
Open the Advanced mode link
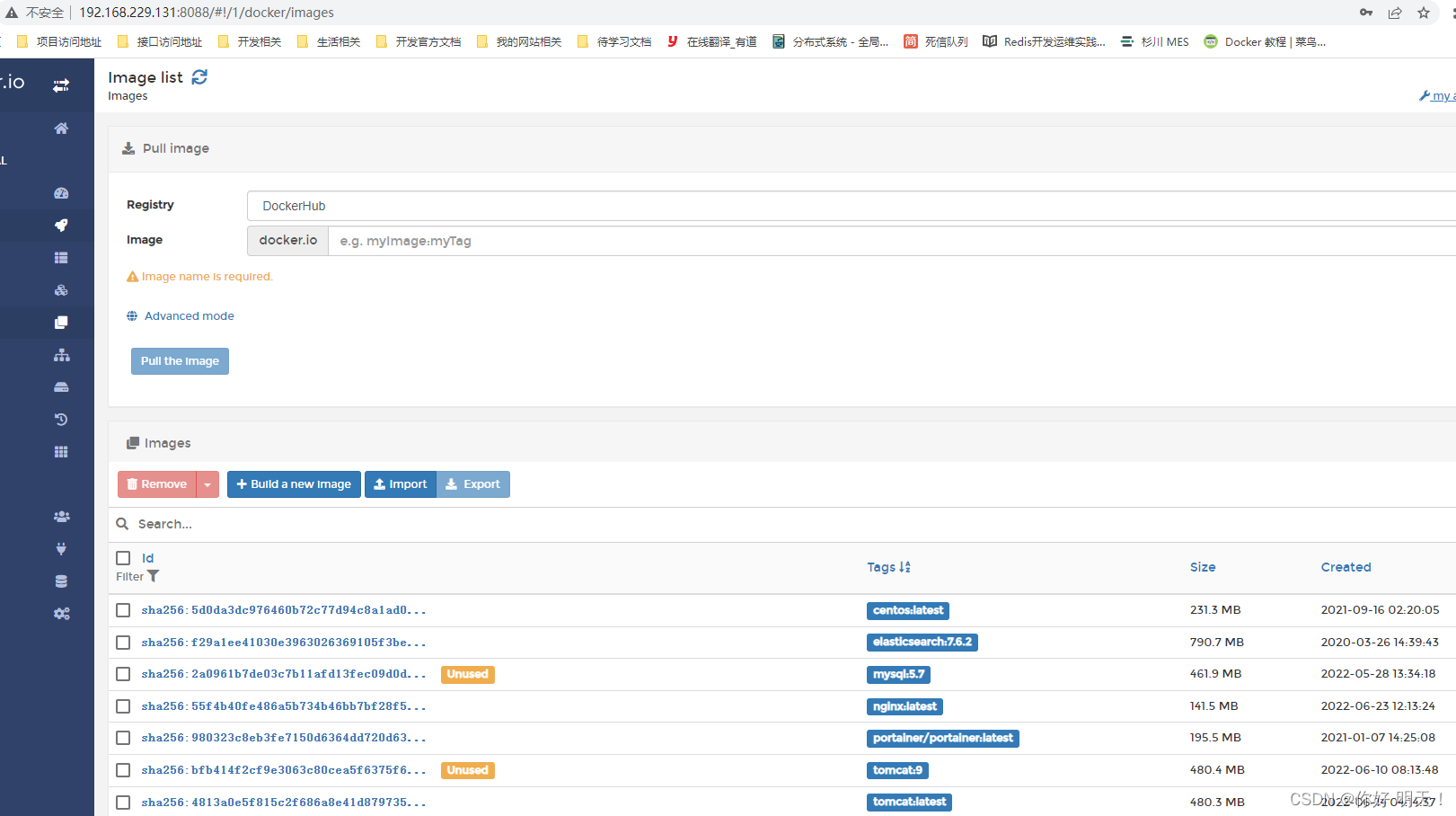(190, 316)
